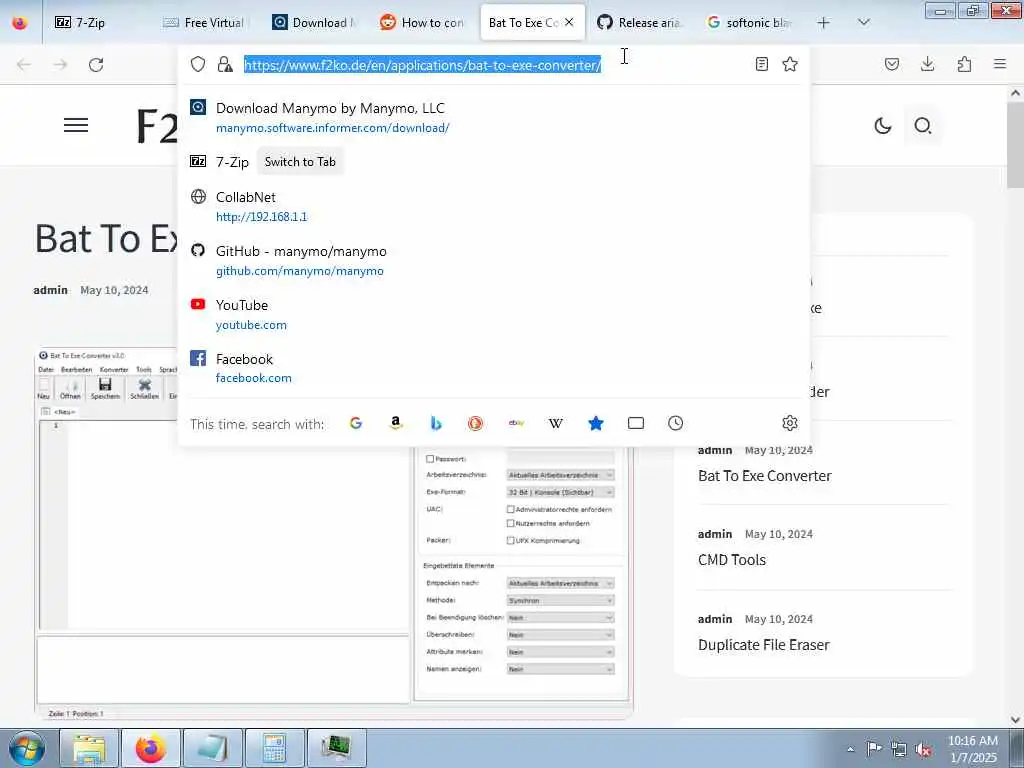The height and width of the screenshot is (768, 1024).
Task: Open the Firefox application menu
Action: 1000,64
